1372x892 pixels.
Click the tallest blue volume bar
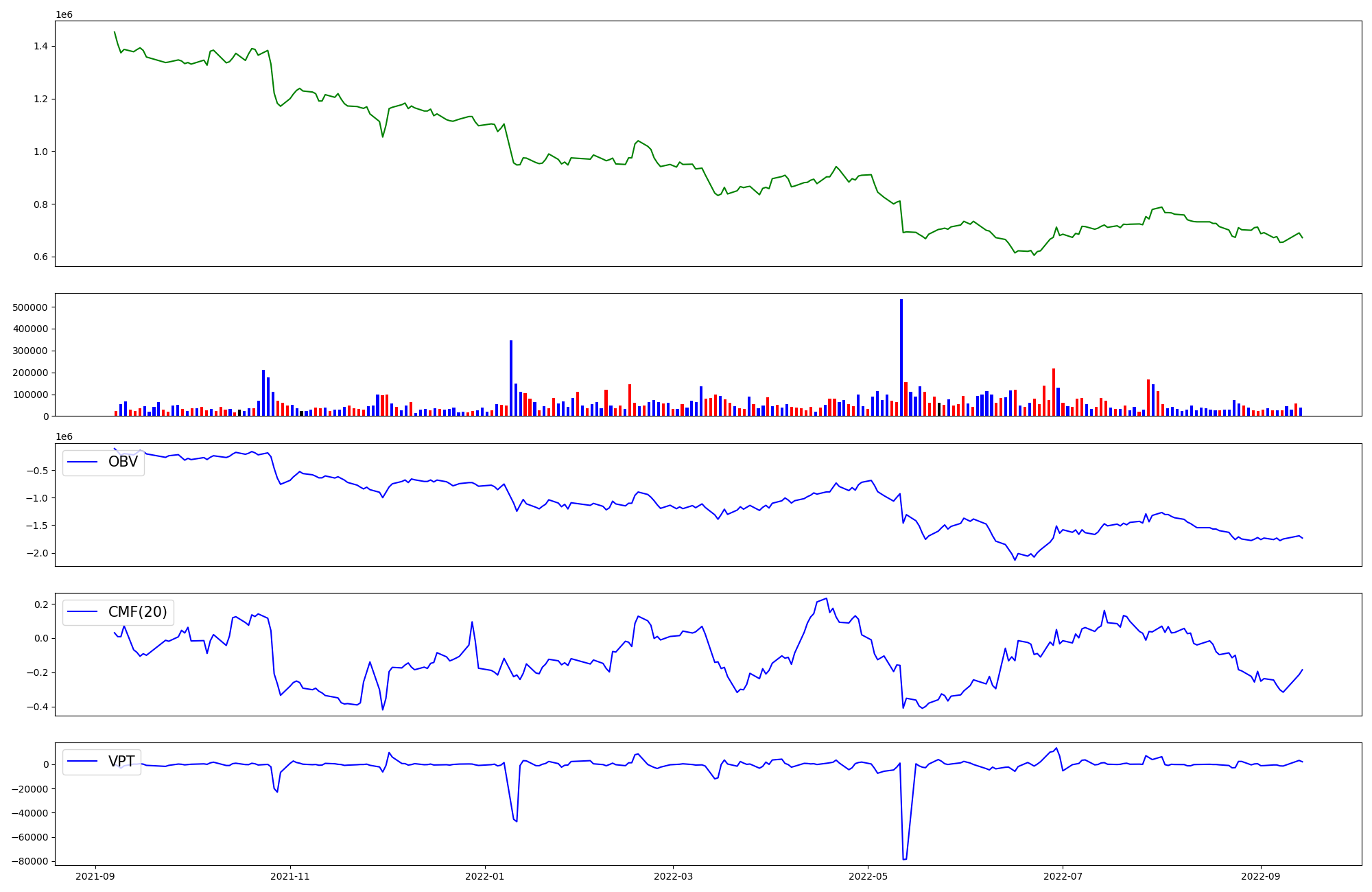click(901, 357)
